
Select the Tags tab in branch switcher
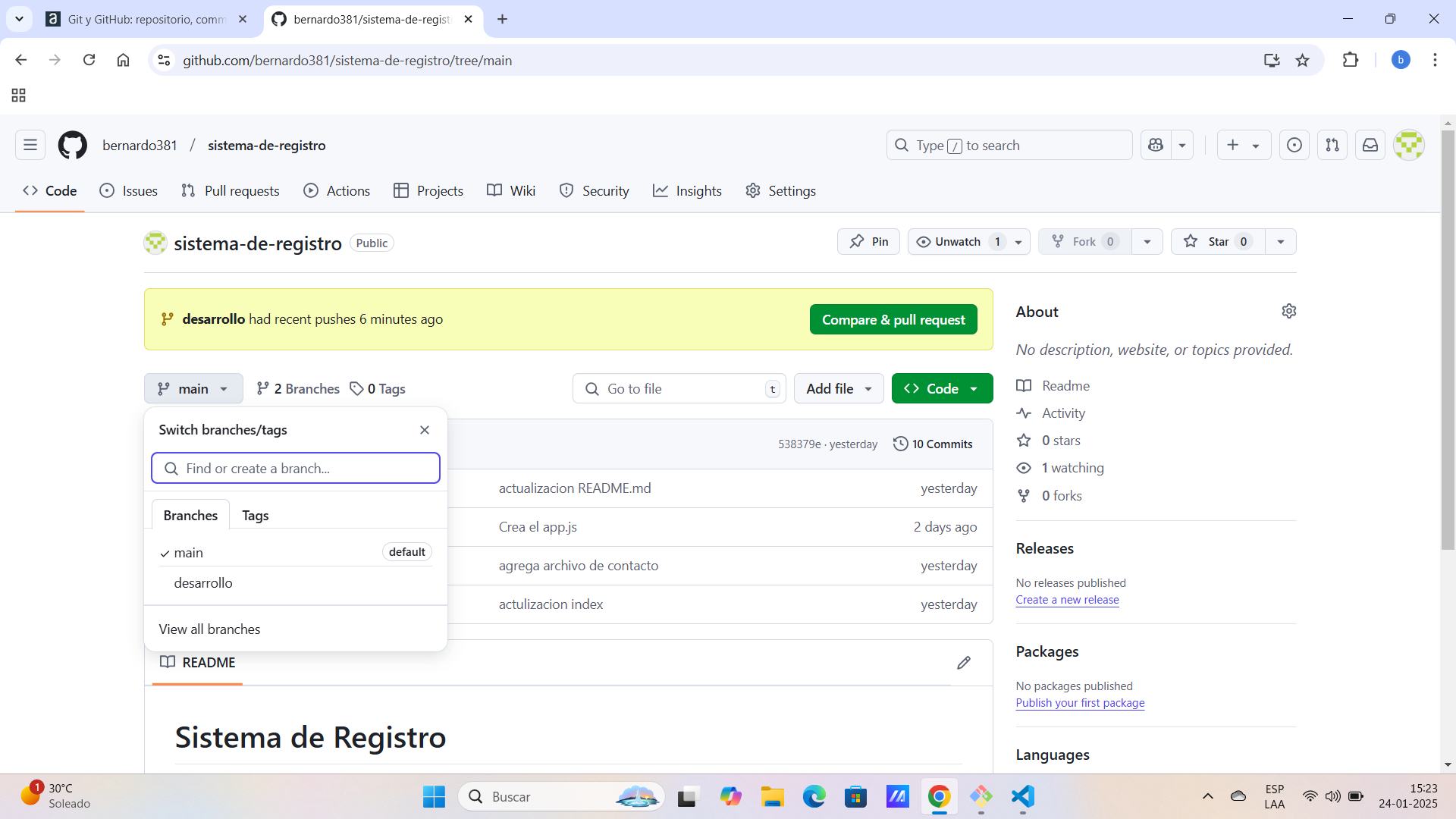pos(255,515)
